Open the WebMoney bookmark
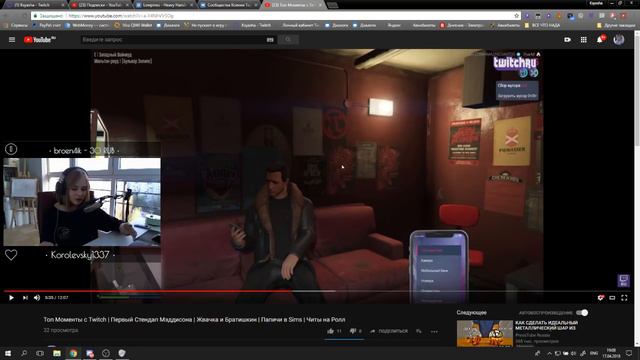 click(x=87, y=25)
